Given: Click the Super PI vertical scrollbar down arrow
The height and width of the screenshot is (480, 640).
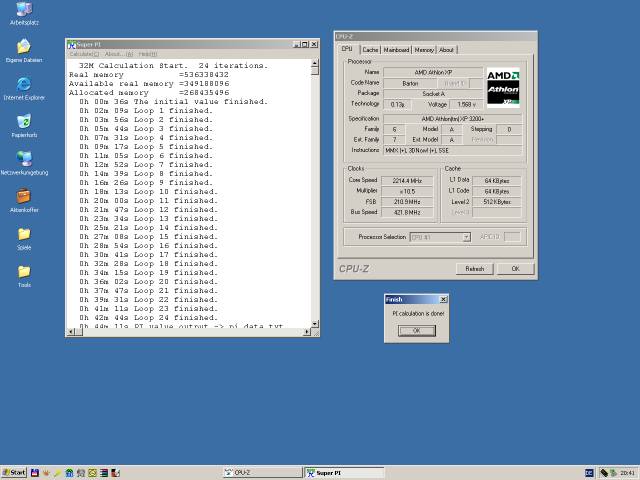Looking at the screenshot, I should pos(315,324).
